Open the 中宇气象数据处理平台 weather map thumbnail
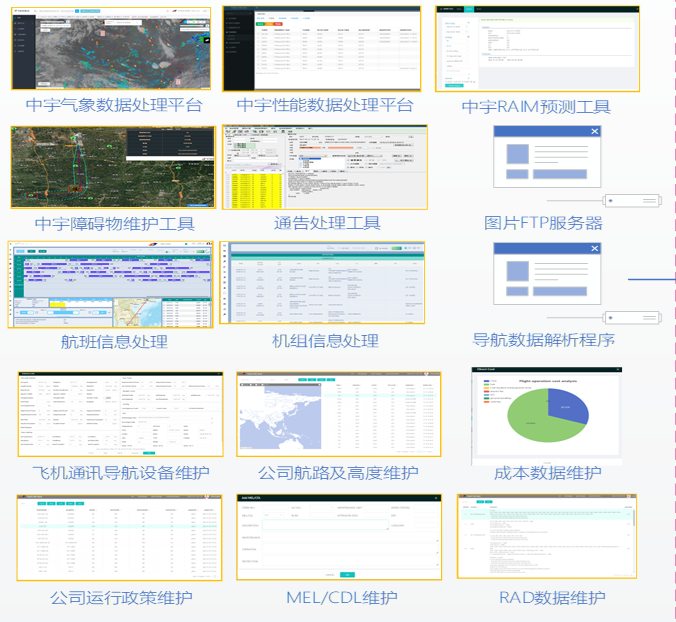This screenshot has width=676, height=622. click(112, 47)
